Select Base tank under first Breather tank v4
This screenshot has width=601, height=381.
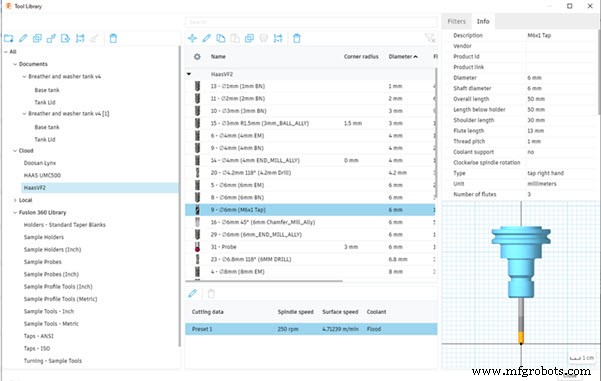(x=47, y=90)
